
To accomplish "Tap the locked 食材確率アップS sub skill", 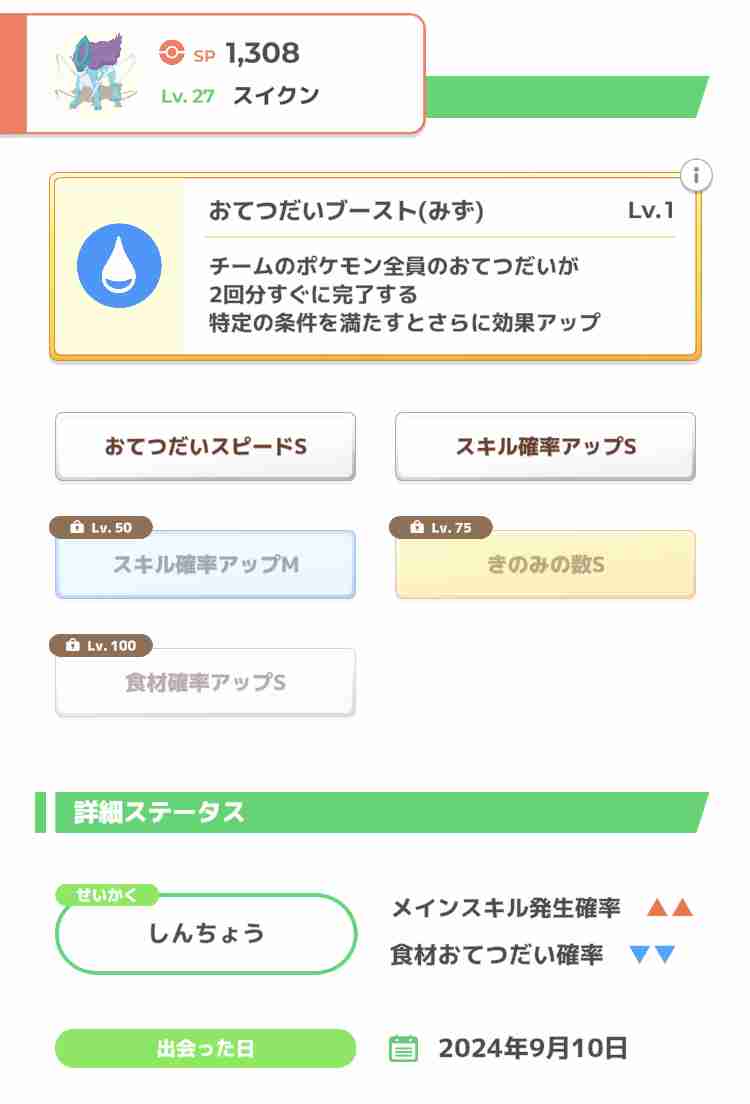I will pyautogui.click(x=206, y=682).
